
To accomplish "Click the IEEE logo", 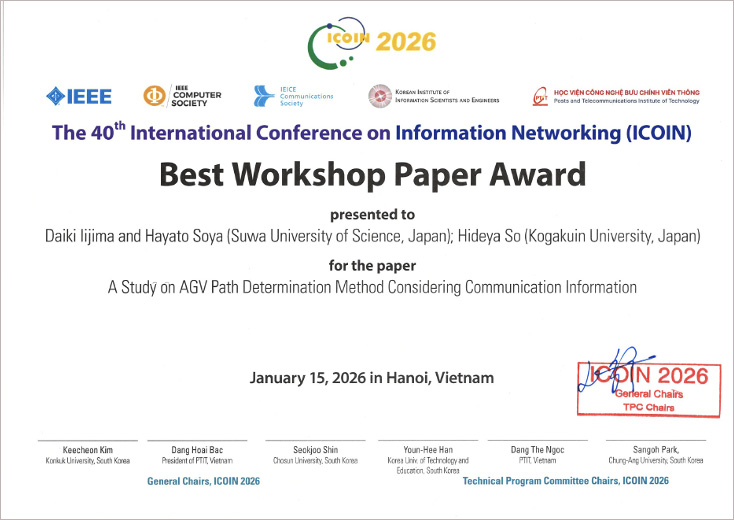I will tap(79, 96).
